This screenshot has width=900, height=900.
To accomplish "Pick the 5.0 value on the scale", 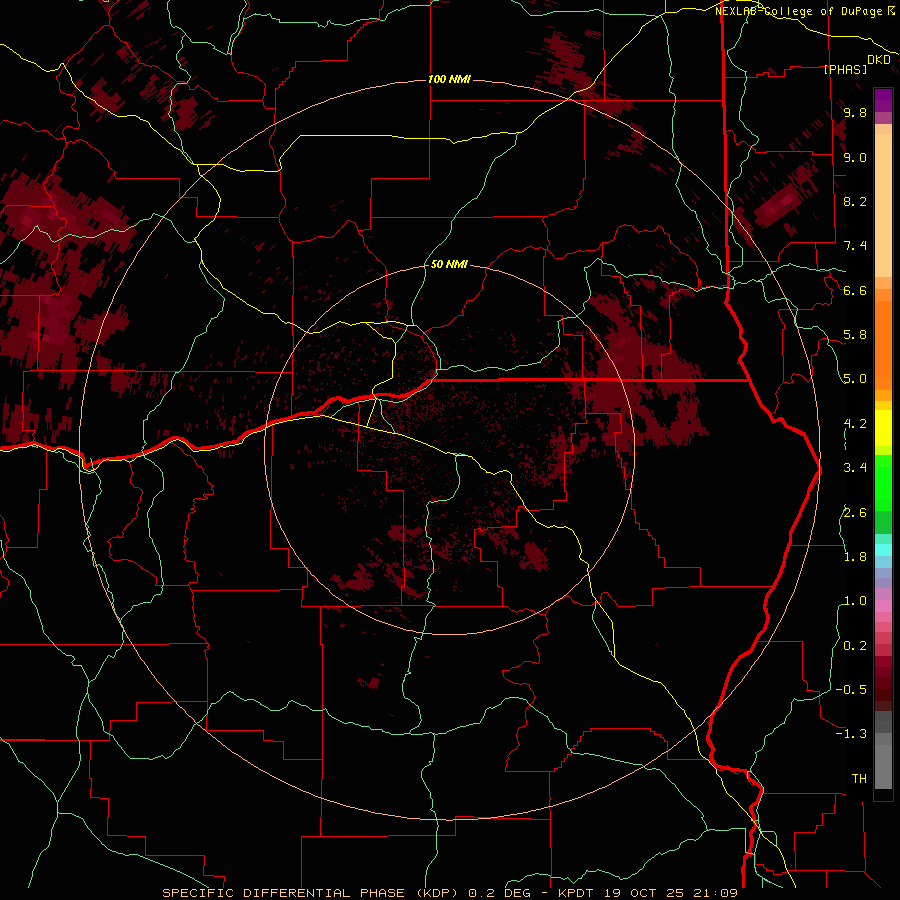I will coord(855,379).
